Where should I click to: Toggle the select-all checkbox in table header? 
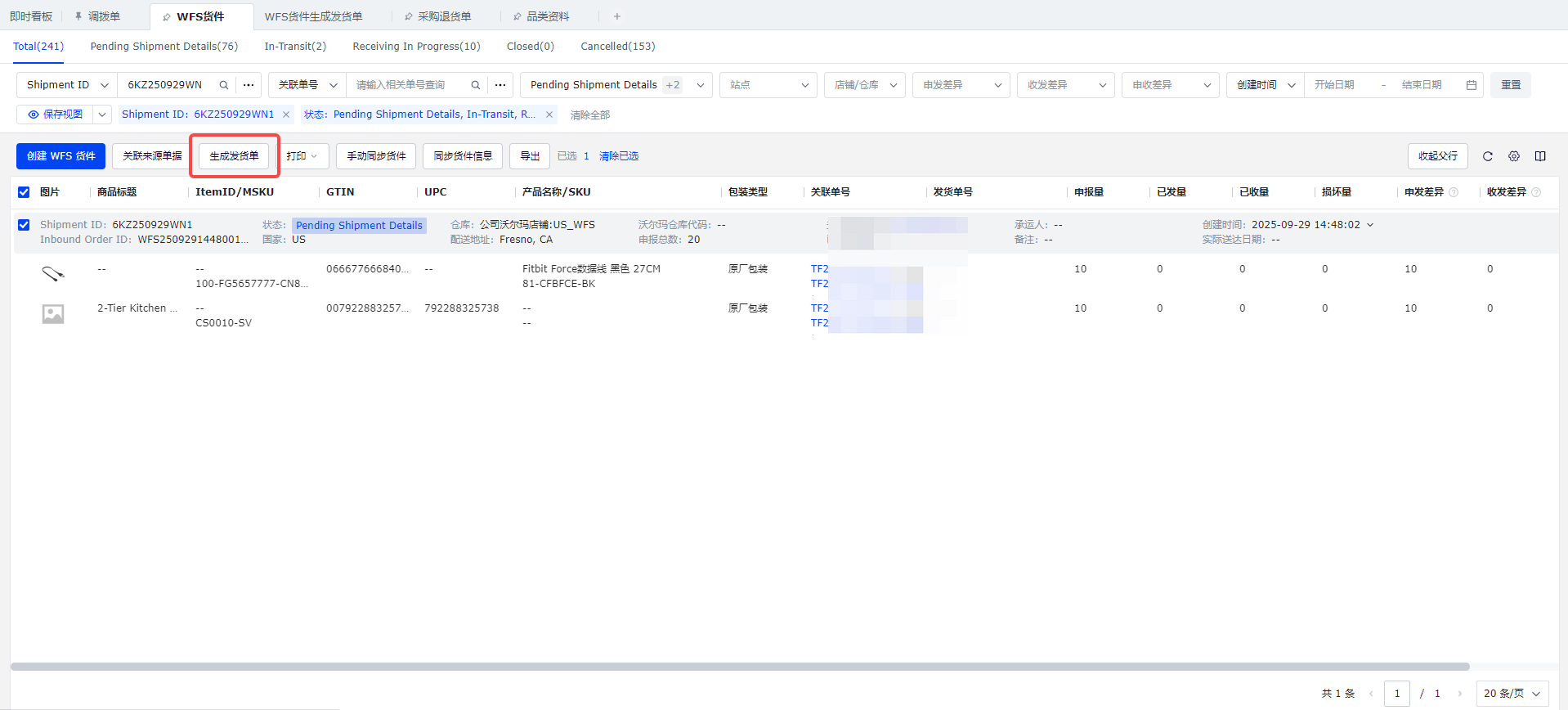pyautogui.click(x=24, y=192)
